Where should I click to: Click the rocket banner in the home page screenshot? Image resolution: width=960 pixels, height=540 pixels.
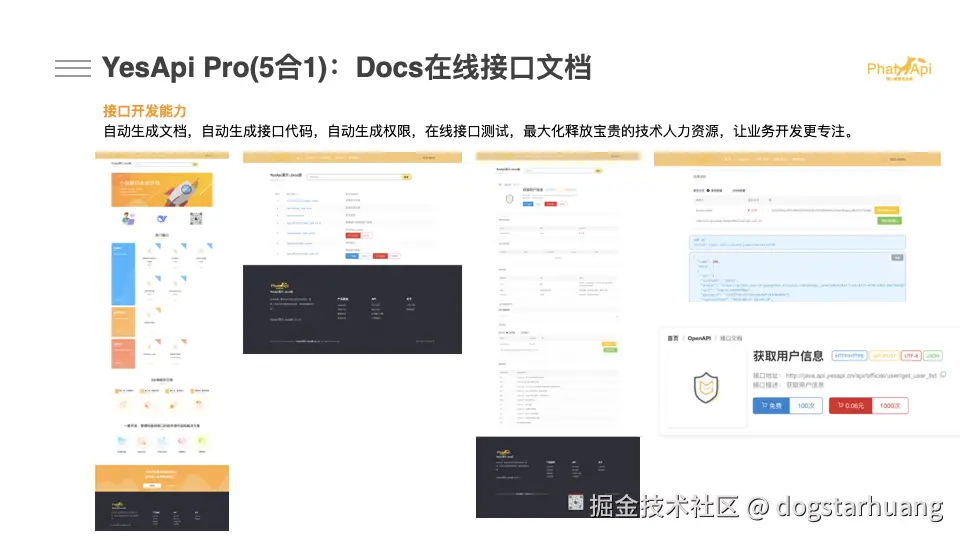[x=162, y=189]
